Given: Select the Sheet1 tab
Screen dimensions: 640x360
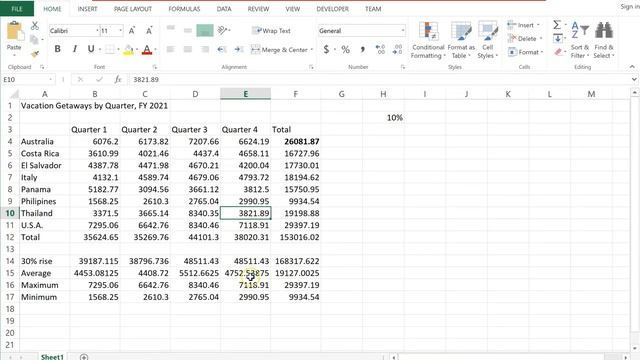Looking at the screenshot, I should coord(52,357).
